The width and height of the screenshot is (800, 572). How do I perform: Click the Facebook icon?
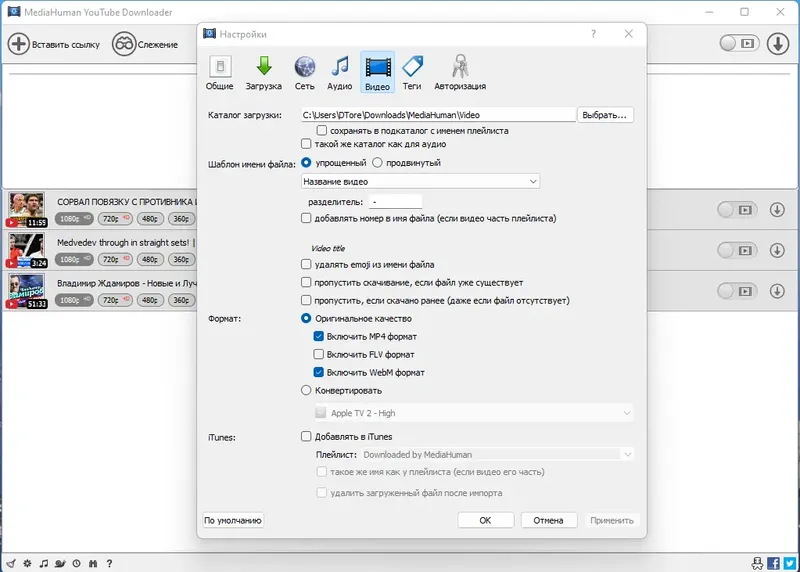coord(773,563)
